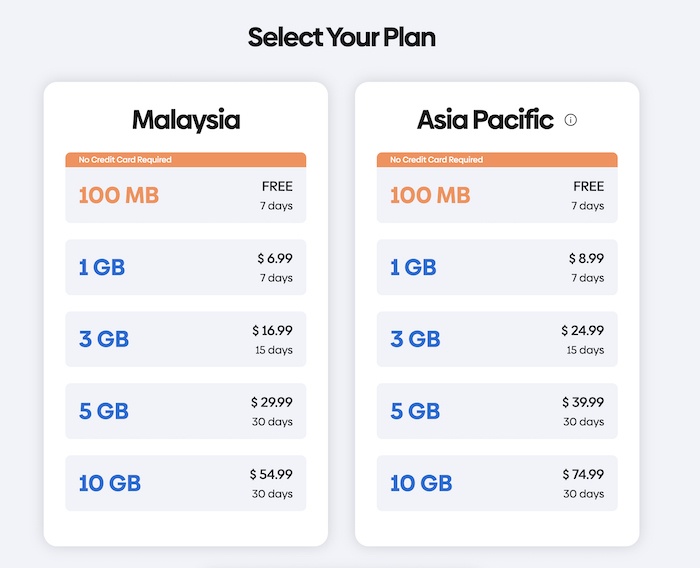
Task: Select the free 100 MB Malaysia plan
Action: 185,195
